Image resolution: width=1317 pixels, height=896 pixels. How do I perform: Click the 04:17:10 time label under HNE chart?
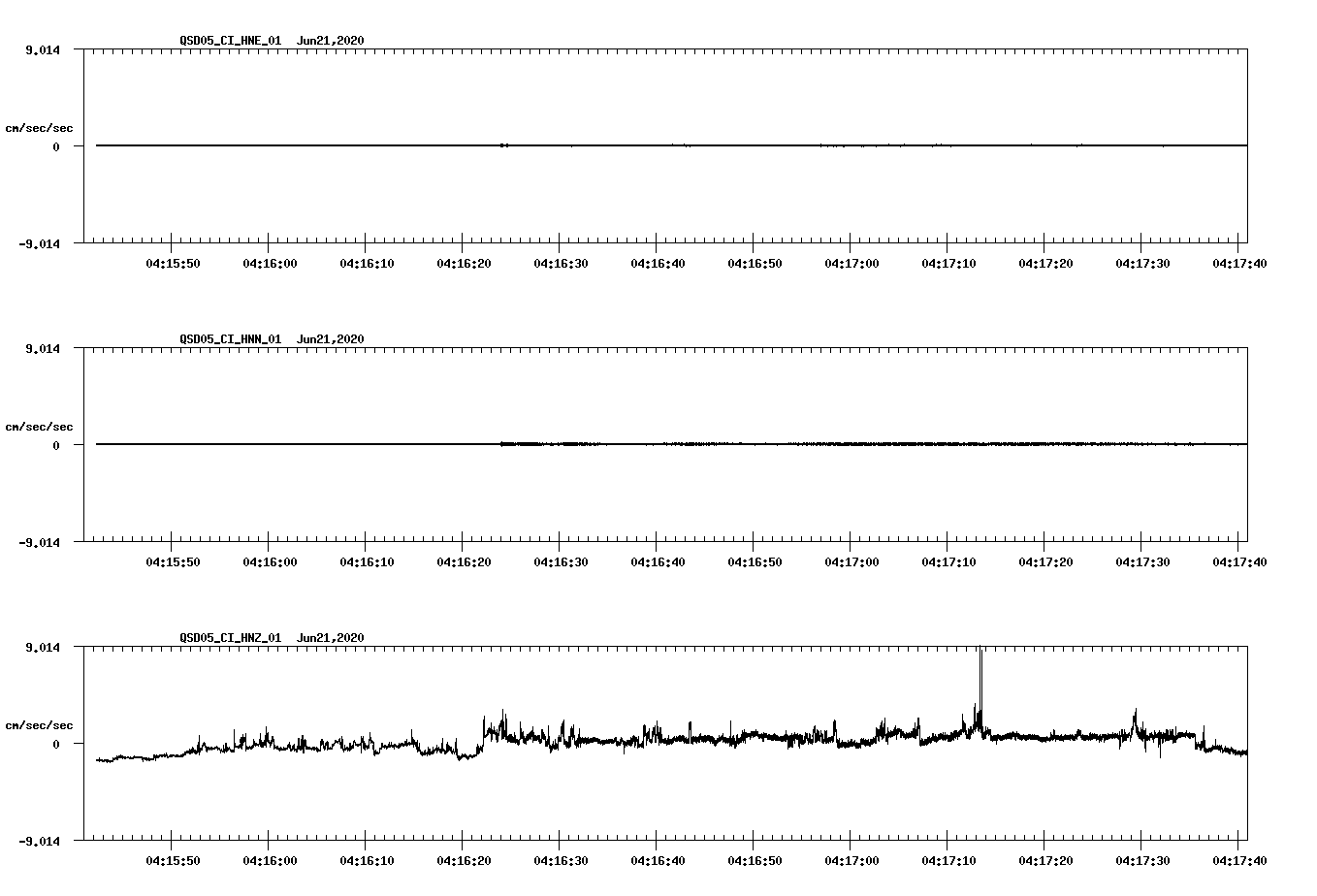[948, 263]
